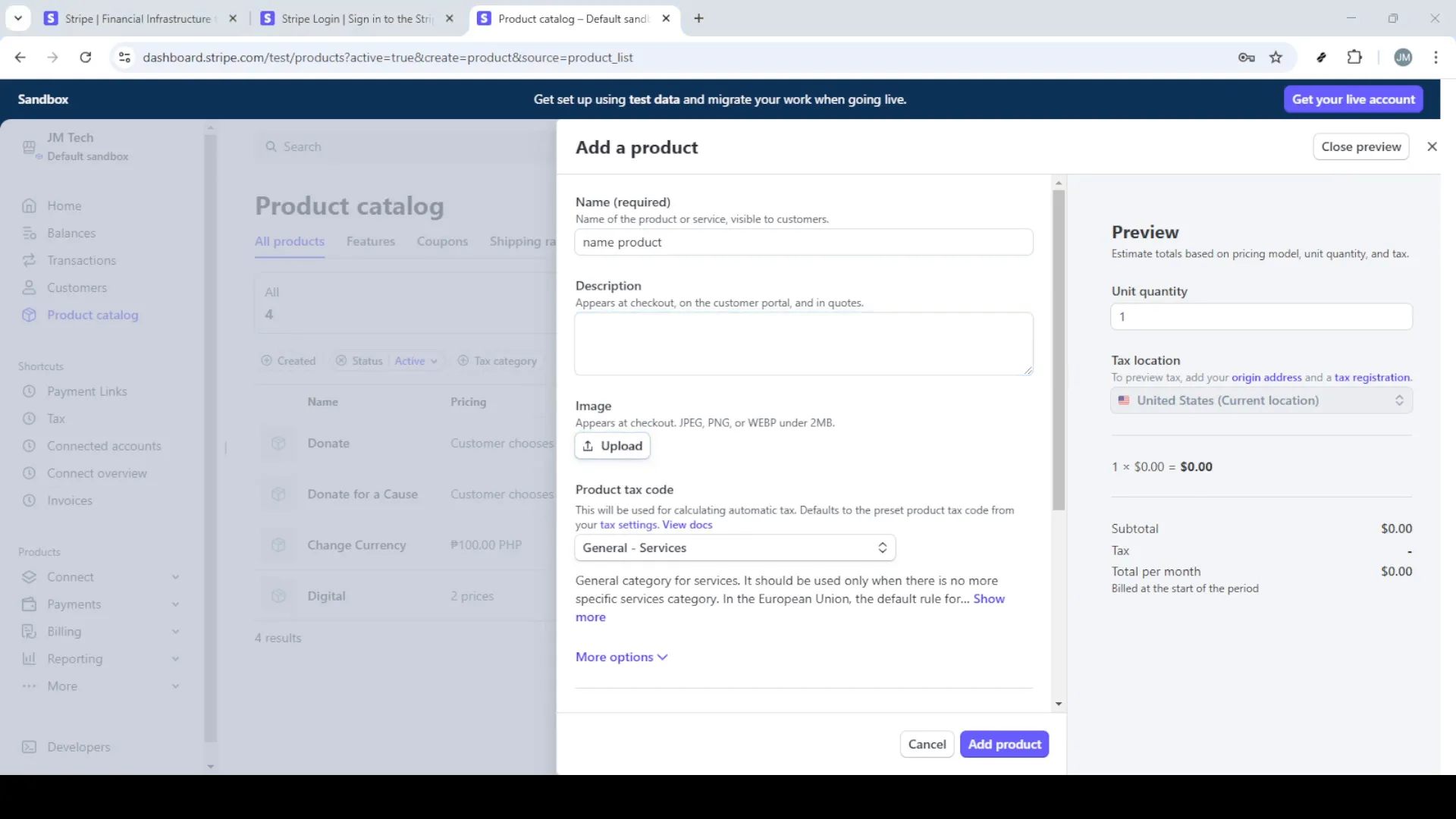Change the United States tax location dropdown
The image size is (1456, 819).
(x=1260, y=400)
